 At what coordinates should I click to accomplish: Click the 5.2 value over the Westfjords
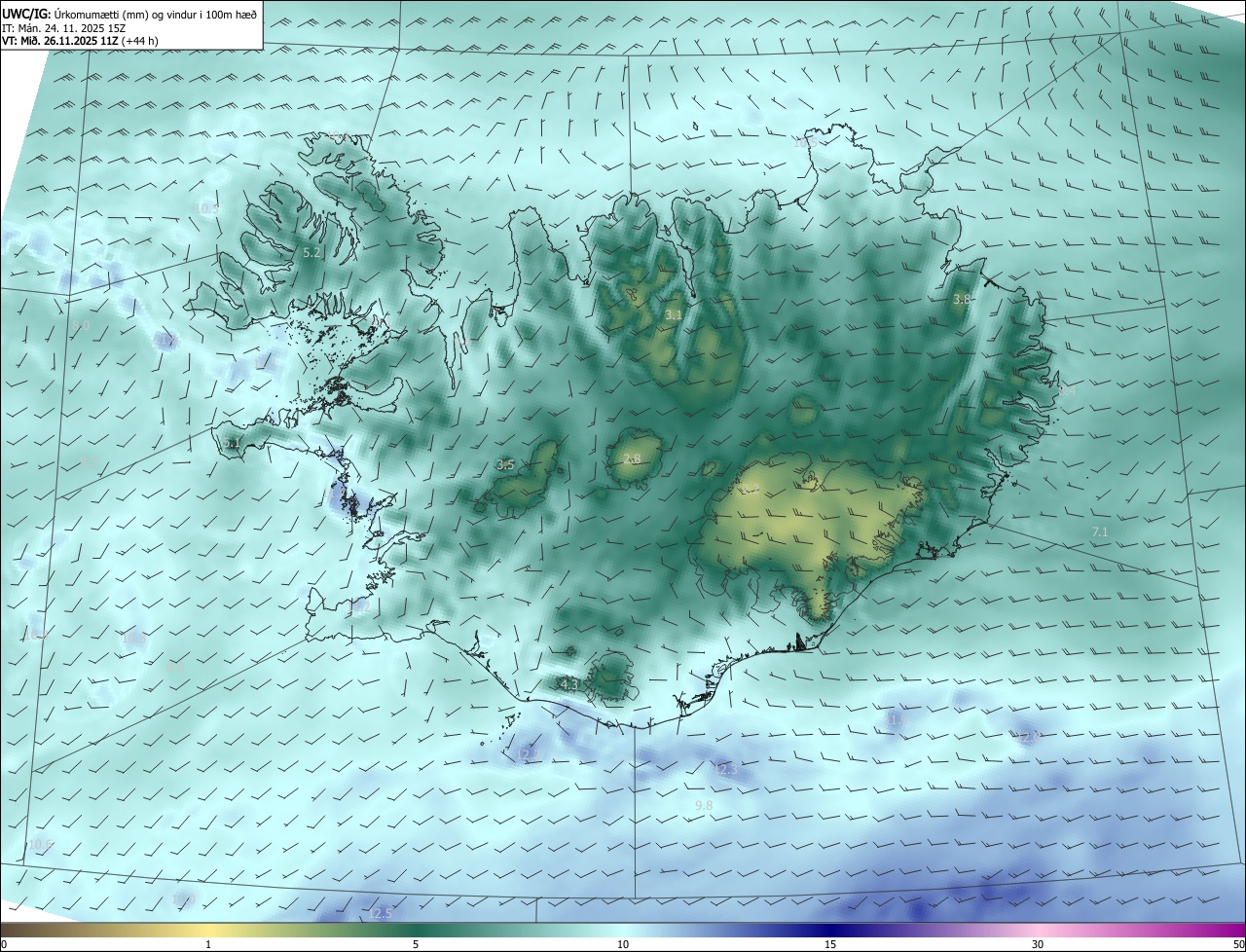pos(311,252)
